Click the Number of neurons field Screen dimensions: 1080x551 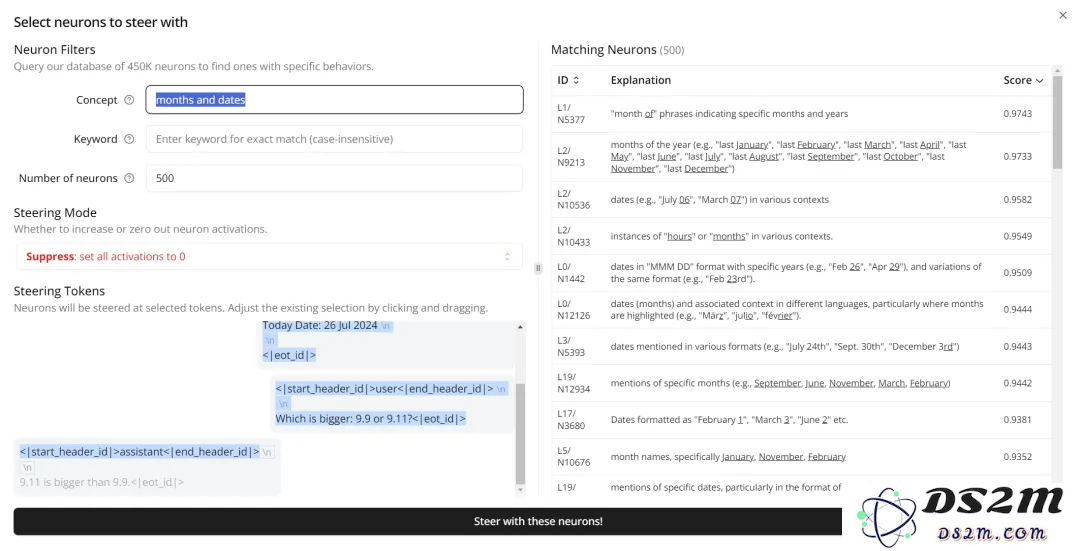(334, 178)
